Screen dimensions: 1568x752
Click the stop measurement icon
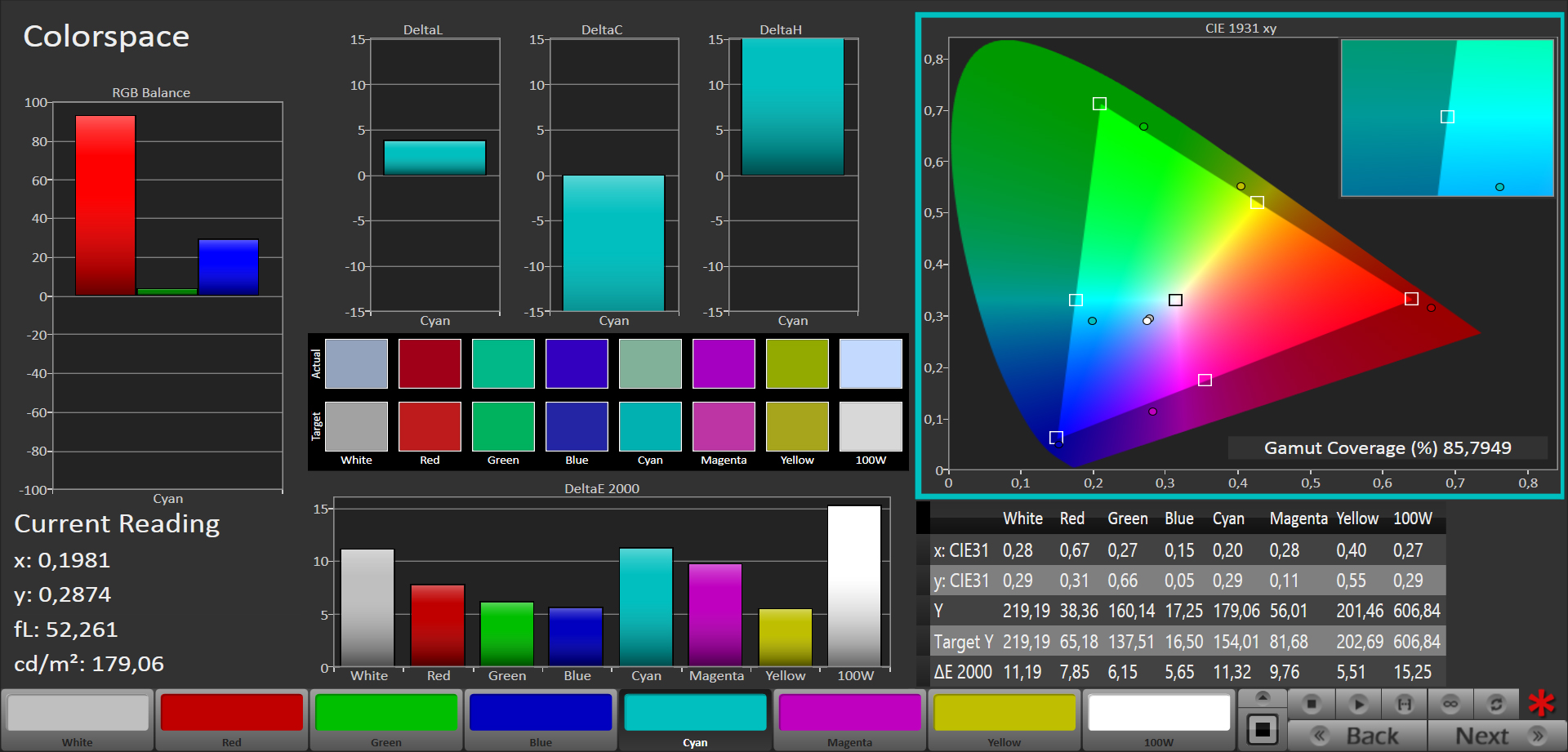click(1312, 703)
